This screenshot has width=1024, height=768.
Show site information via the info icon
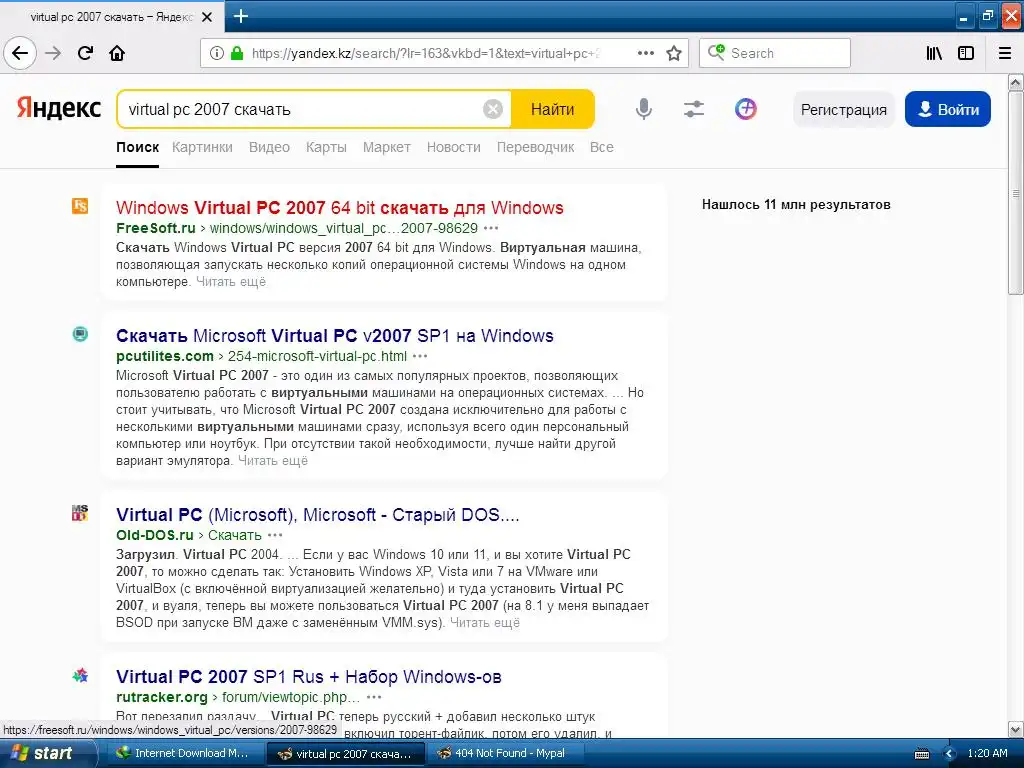217,53
